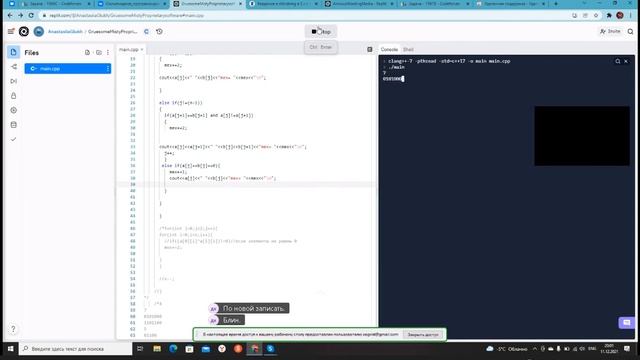The width and height of the screenshot is (640, 360).
Task: Click the browser forward arrow
Action: [x=20, y=16]
